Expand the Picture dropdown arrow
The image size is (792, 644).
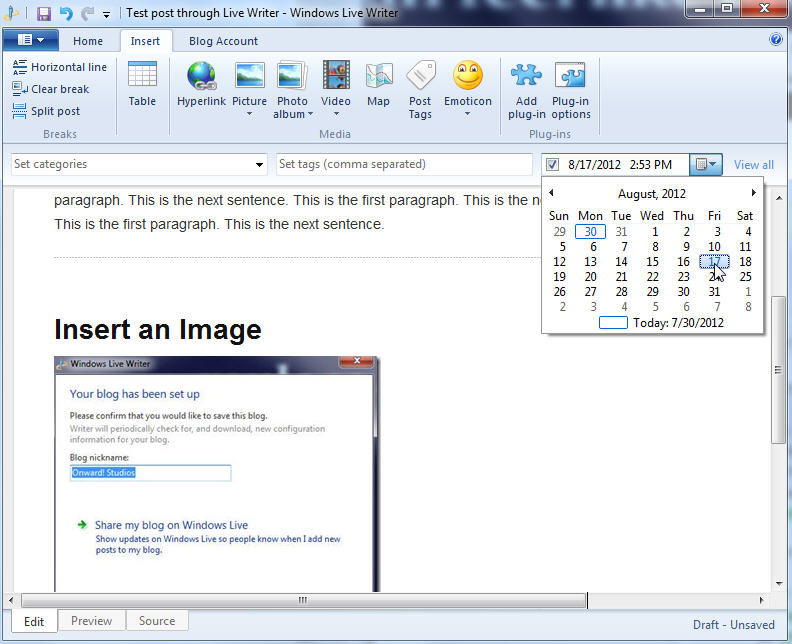(249, 114)
